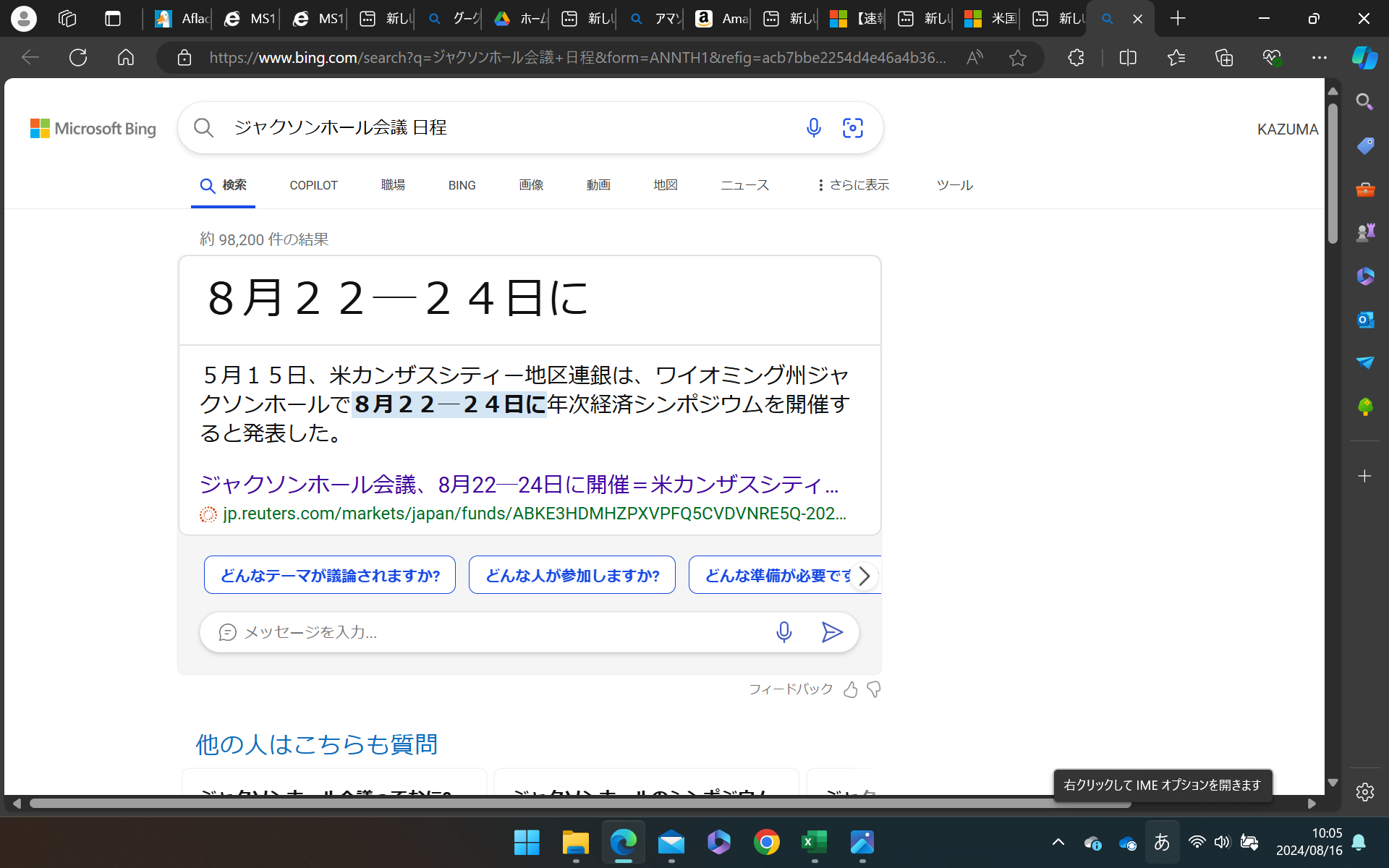
Task: Open sidebar search icon
Action: click(x=1365, y=102)
